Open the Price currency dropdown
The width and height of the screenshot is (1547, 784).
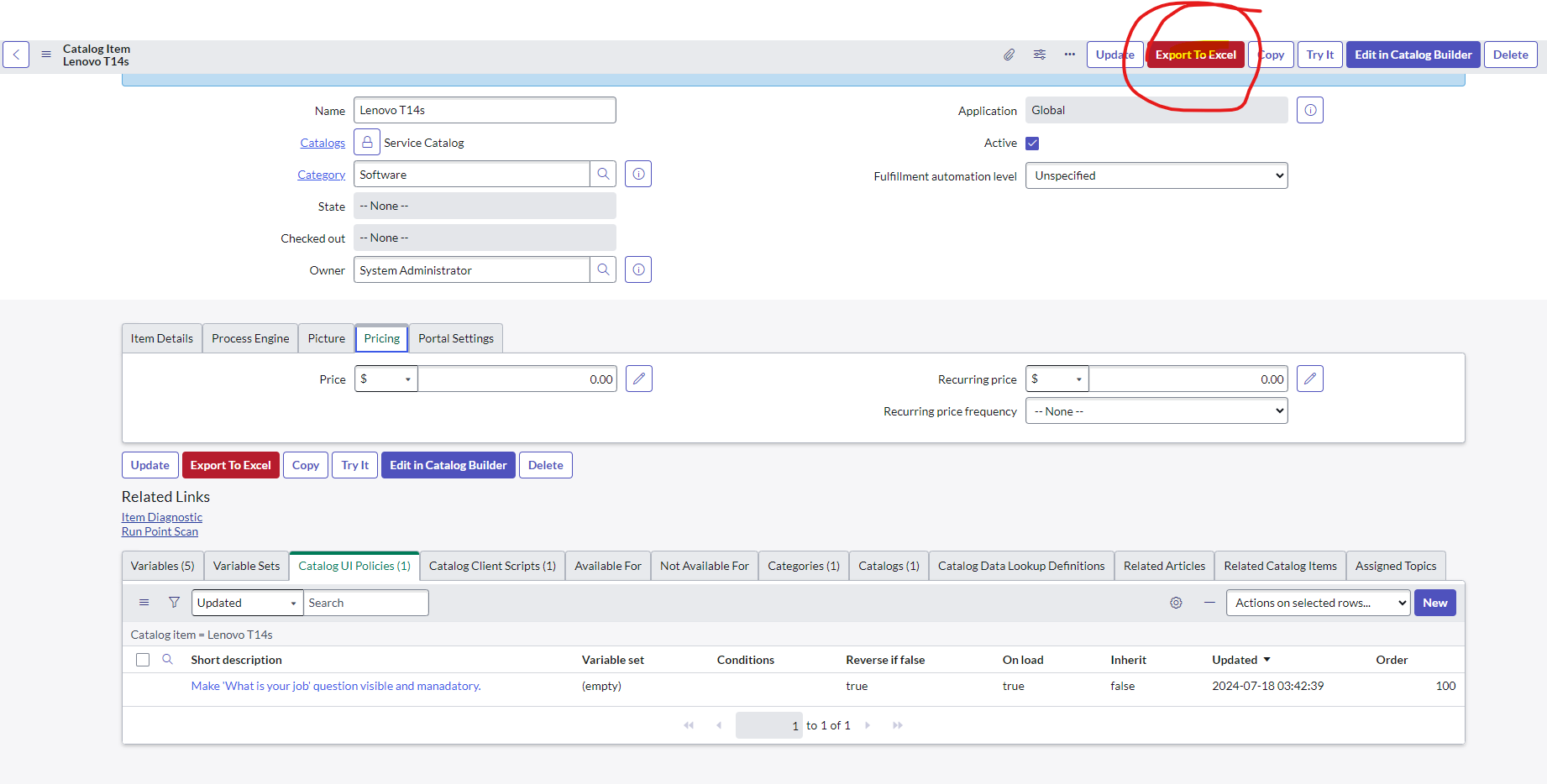point(386,379)
